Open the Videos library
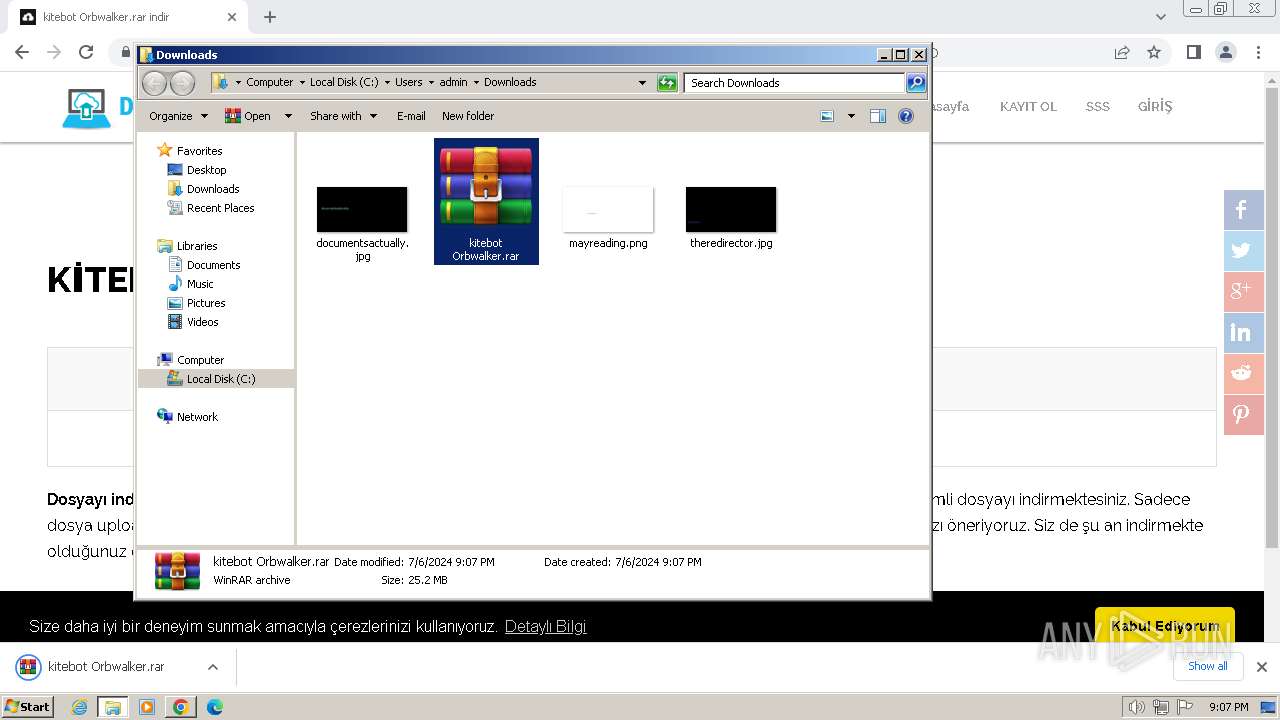 click(x=202, y=322)
